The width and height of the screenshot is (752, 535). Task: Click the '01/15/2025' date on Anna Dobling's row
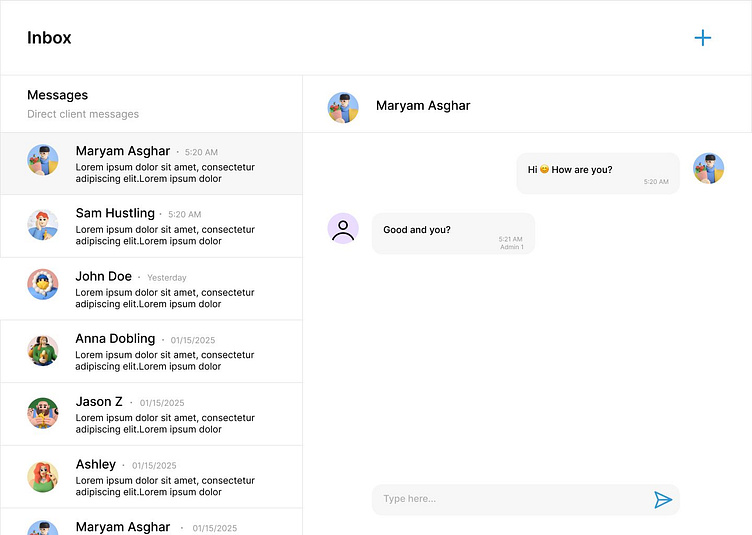point(193,340)
